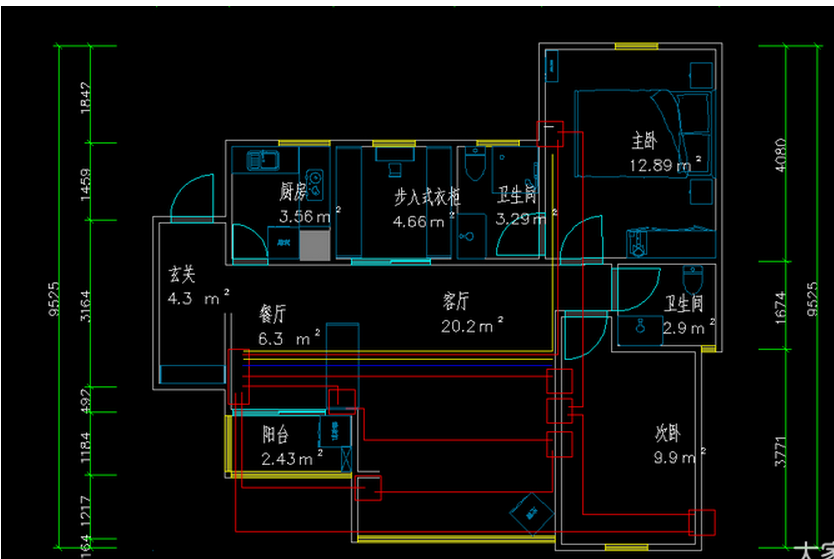The image size is (834, 559).
Task: Select the red box at master bedroom wall
Action: pos(550,134)
